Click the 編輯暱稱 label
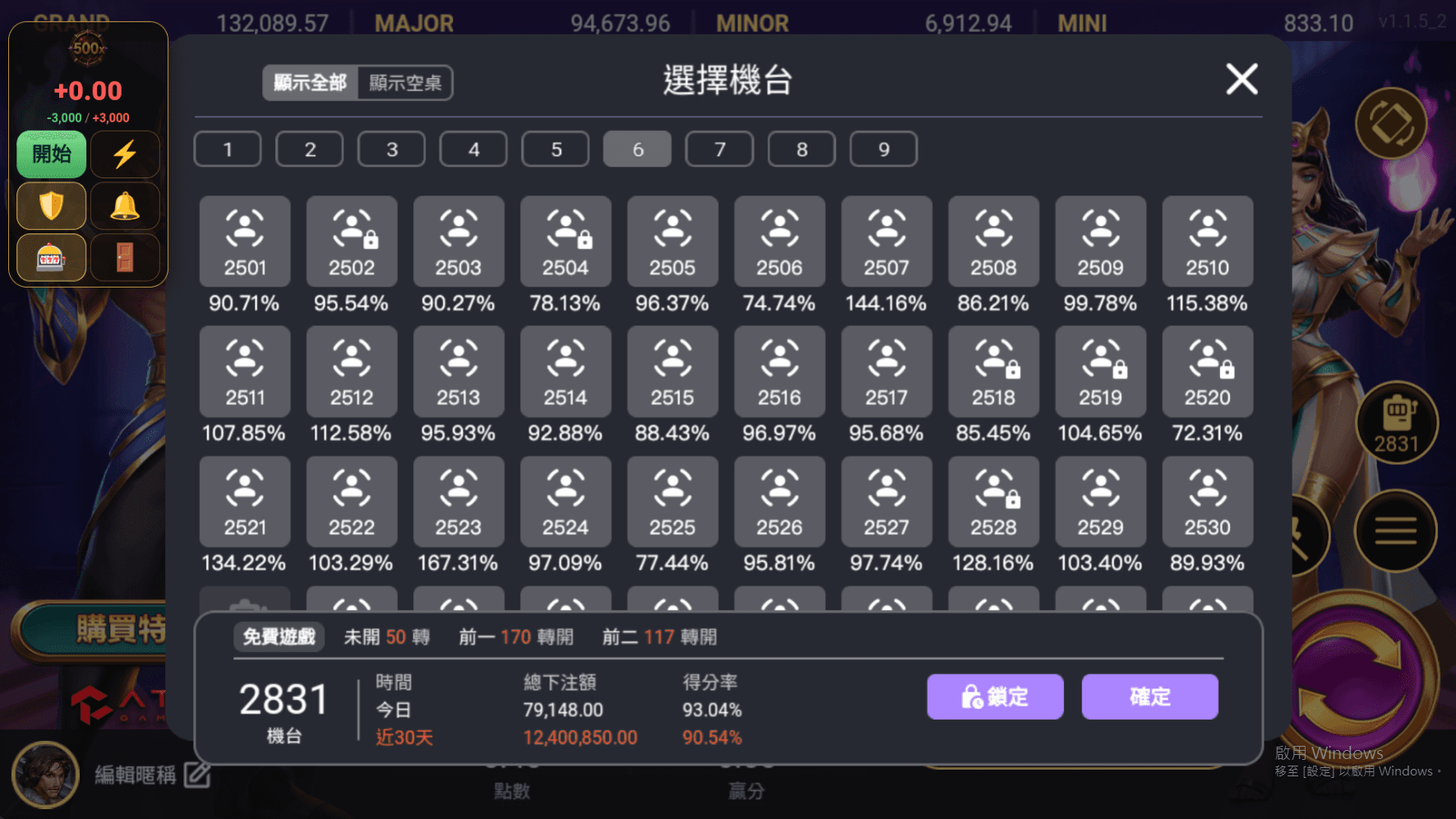The height and width of the screenshot is (819, 1456). coord(136,775)
